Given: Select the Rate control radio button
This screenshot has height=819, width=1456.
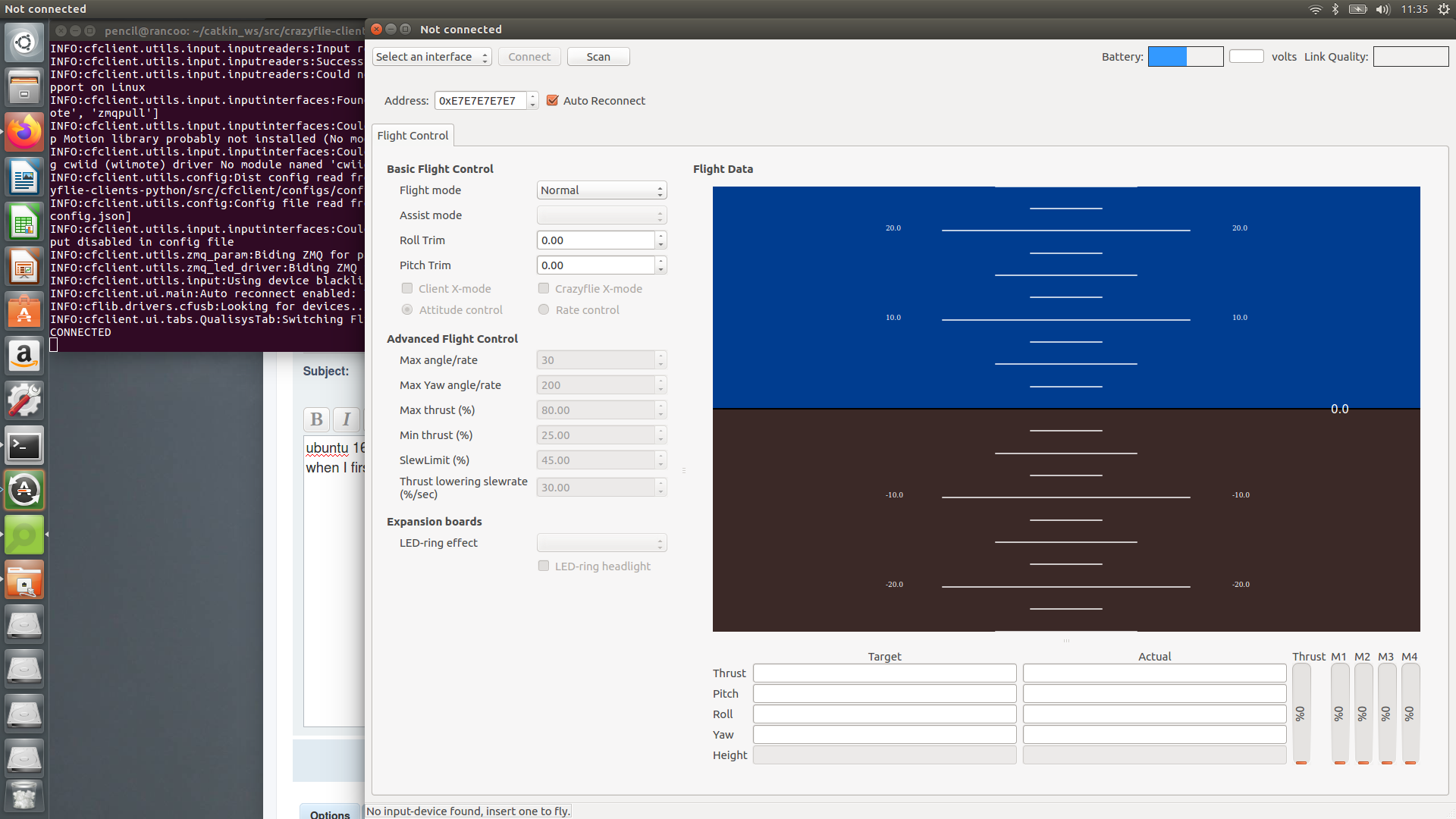Looking at the screenshot, I should point(544,309).
